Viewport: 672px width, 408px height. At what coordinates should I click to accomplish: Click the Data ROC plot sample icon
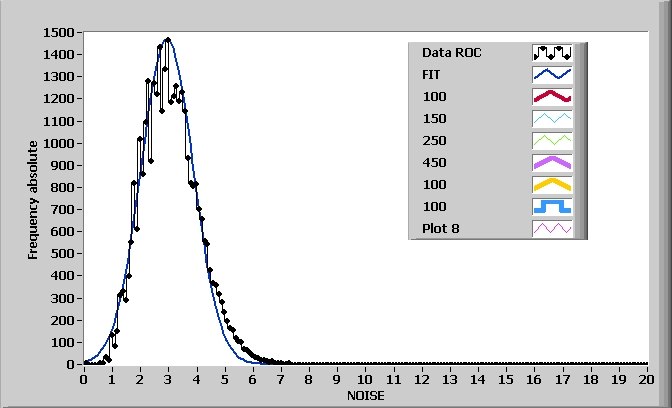pyautogui.click(x=552, y=52)
